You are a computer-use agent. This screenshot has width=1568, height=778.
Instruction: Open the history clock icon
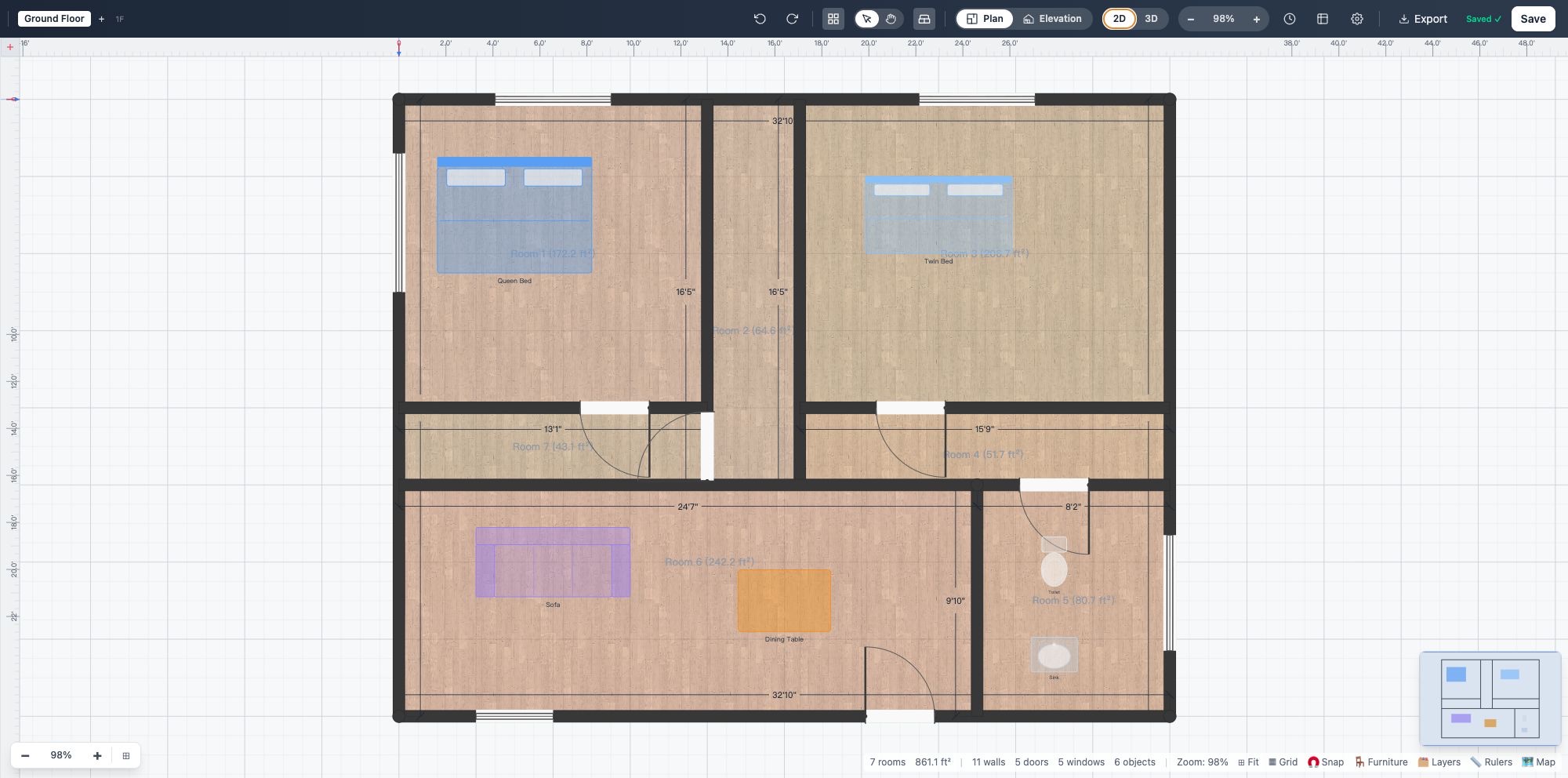[1290, 19]
